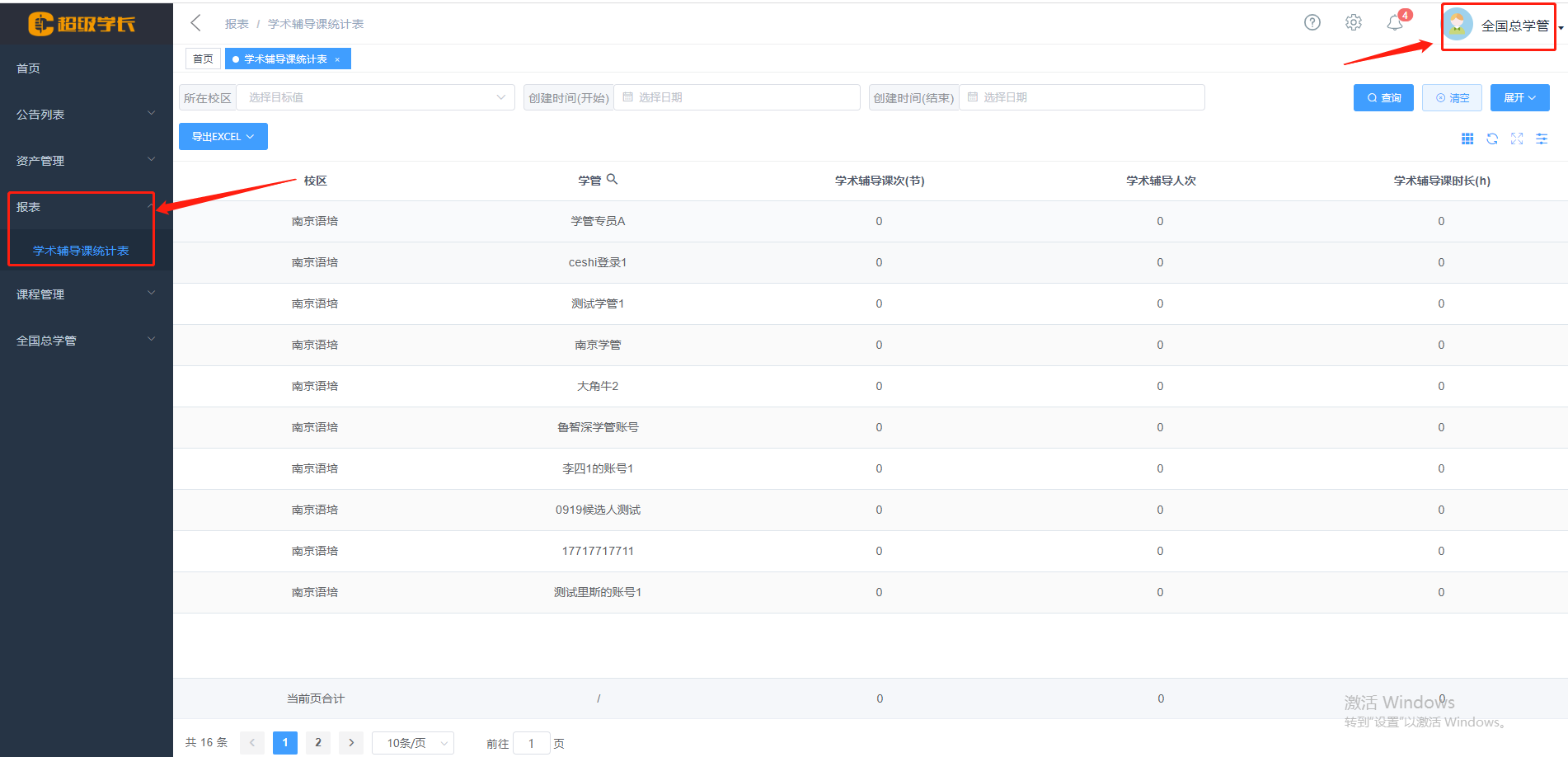Screen dimensions: 1568x757
Task: Switch to the 首页 tab
Action: (x=203, y=59)
